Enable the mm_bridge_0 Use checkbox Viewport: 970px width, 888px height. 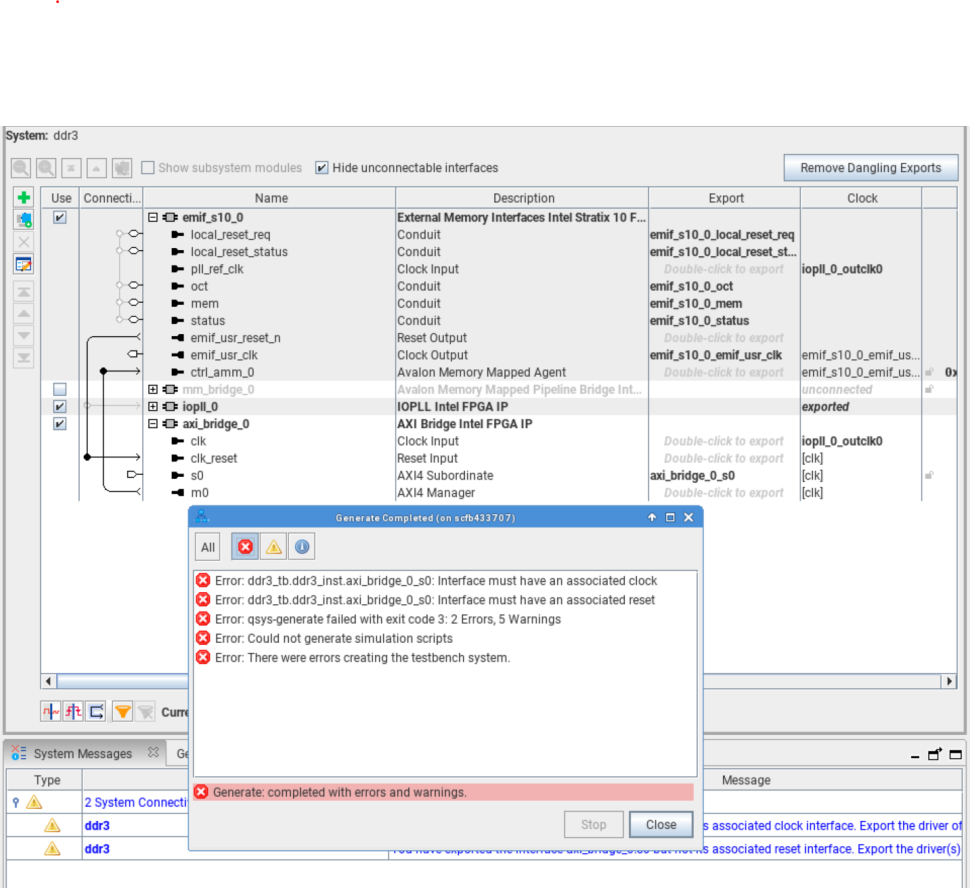point(60,389)
